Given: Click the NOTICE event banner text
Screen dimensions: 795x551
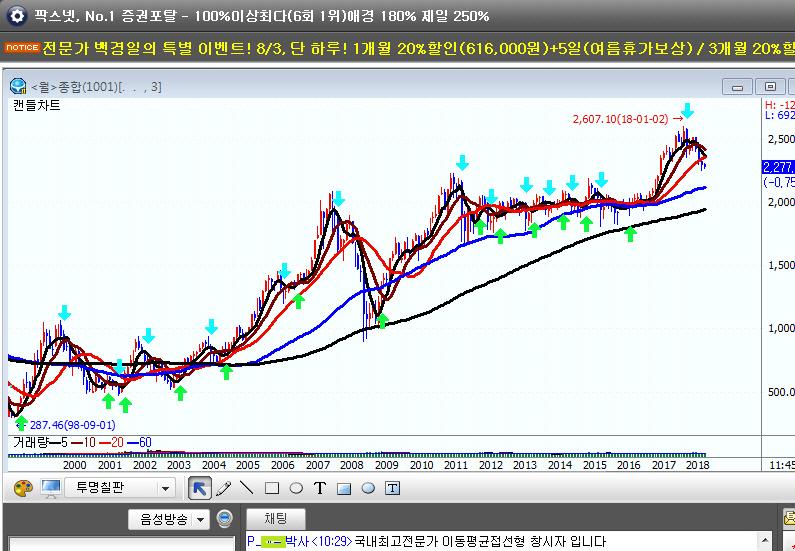Looking at the screenshot, I should click(400, 46).
